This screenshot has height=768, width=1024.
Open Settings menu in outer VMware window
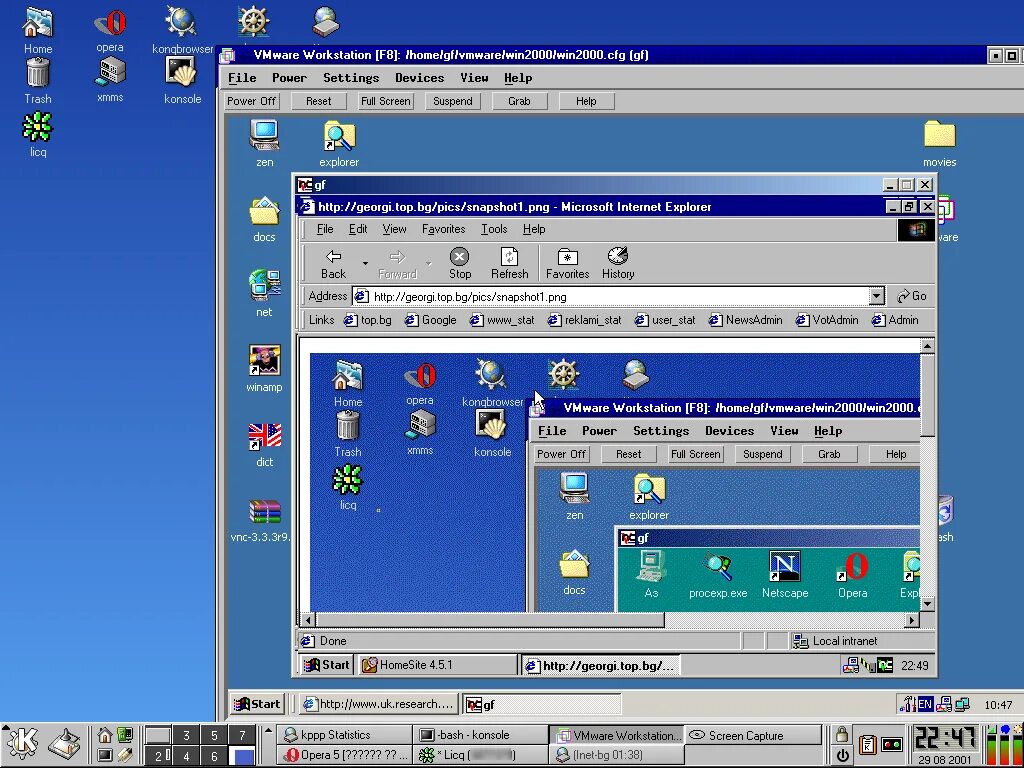point(351,78)
